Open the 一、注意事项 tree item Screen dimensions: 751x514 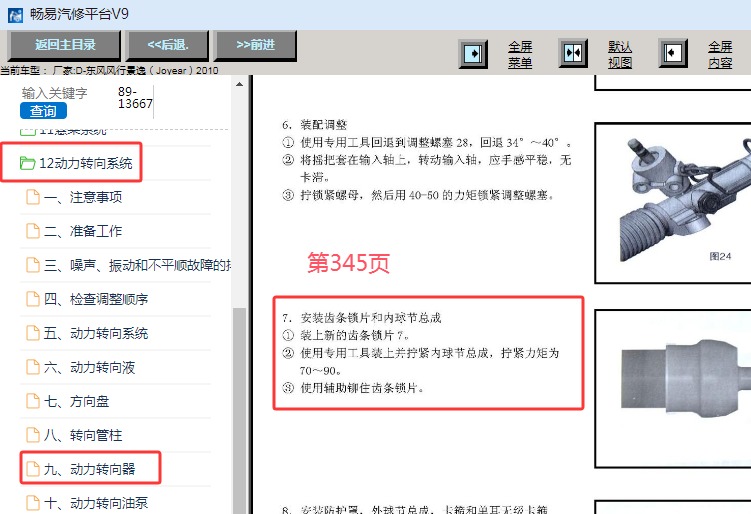point(82,197)
